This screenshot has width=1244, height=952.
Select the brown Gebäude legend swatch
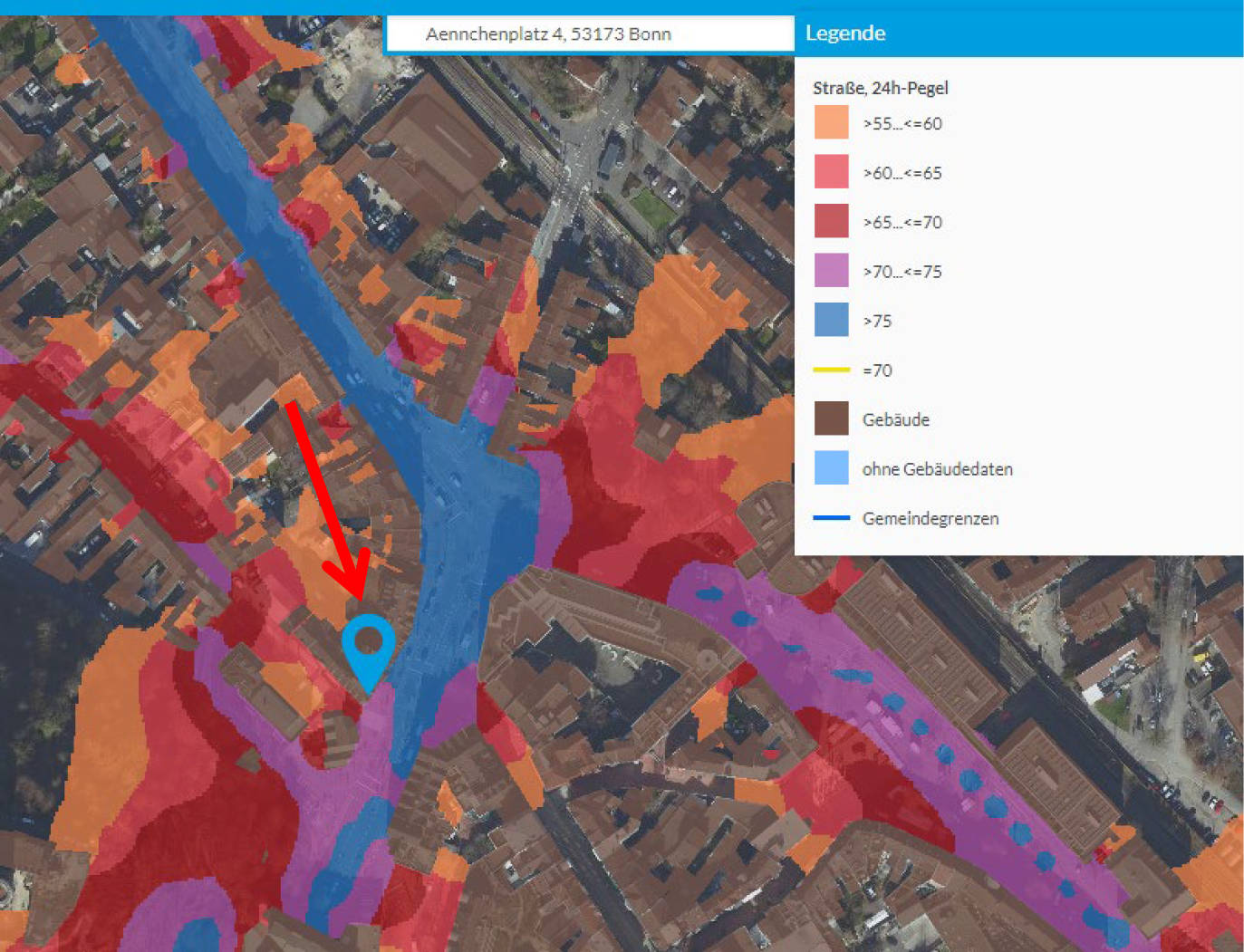[x=831, y=419]
